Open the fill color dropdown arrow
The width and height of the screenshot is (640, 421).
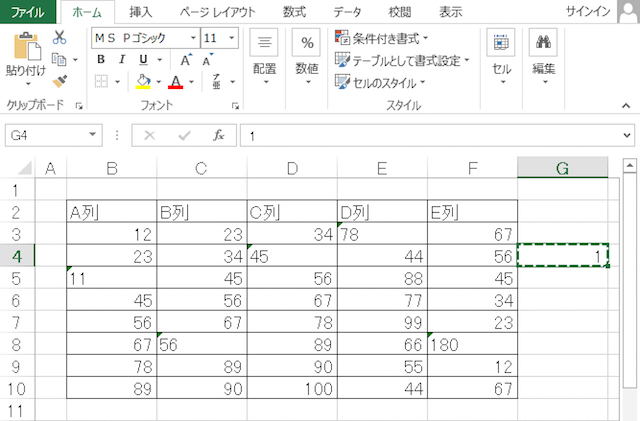coord(159,82)
